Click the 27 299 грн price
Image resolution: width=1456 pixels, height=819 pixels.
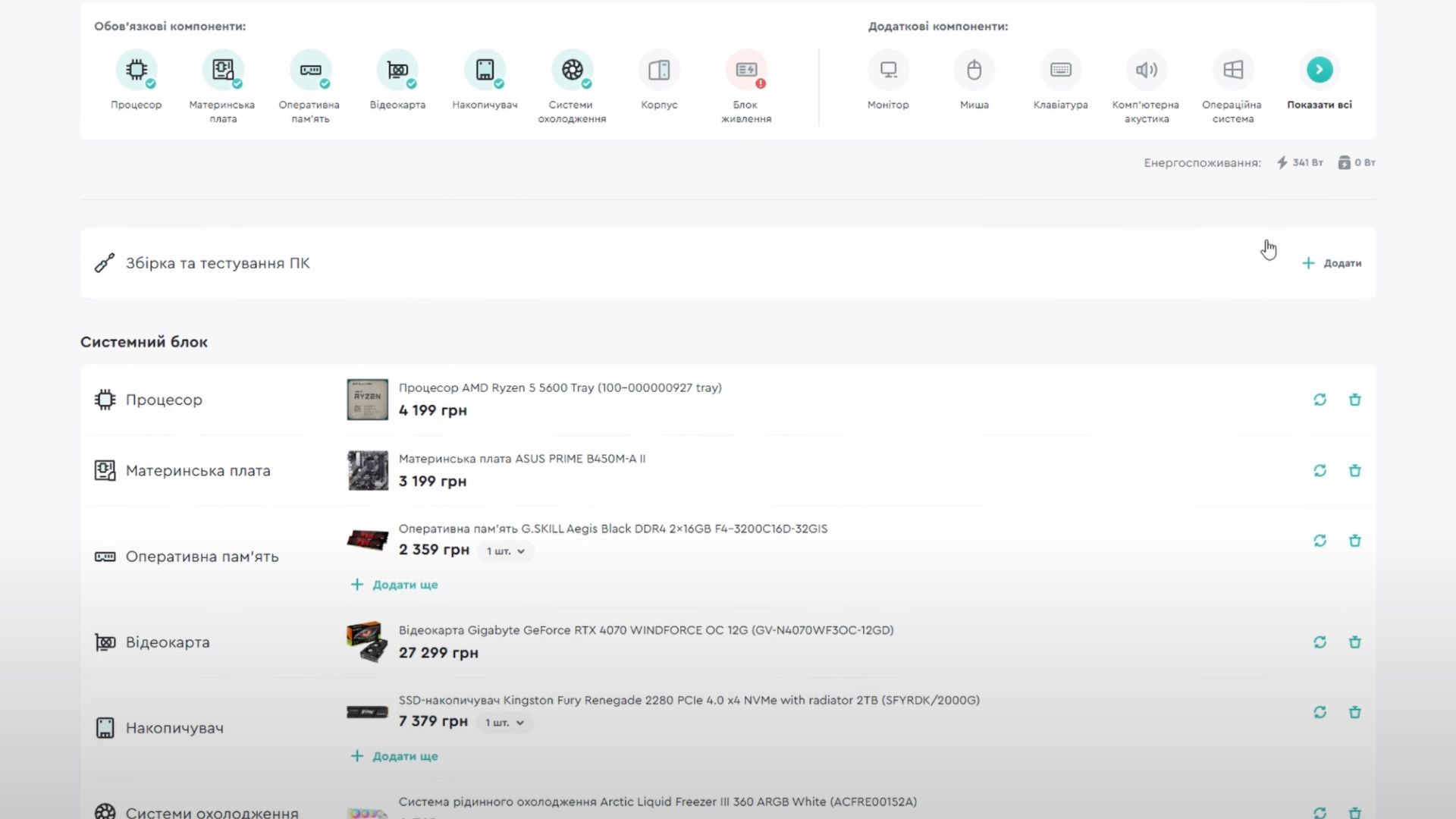[438, 653]
